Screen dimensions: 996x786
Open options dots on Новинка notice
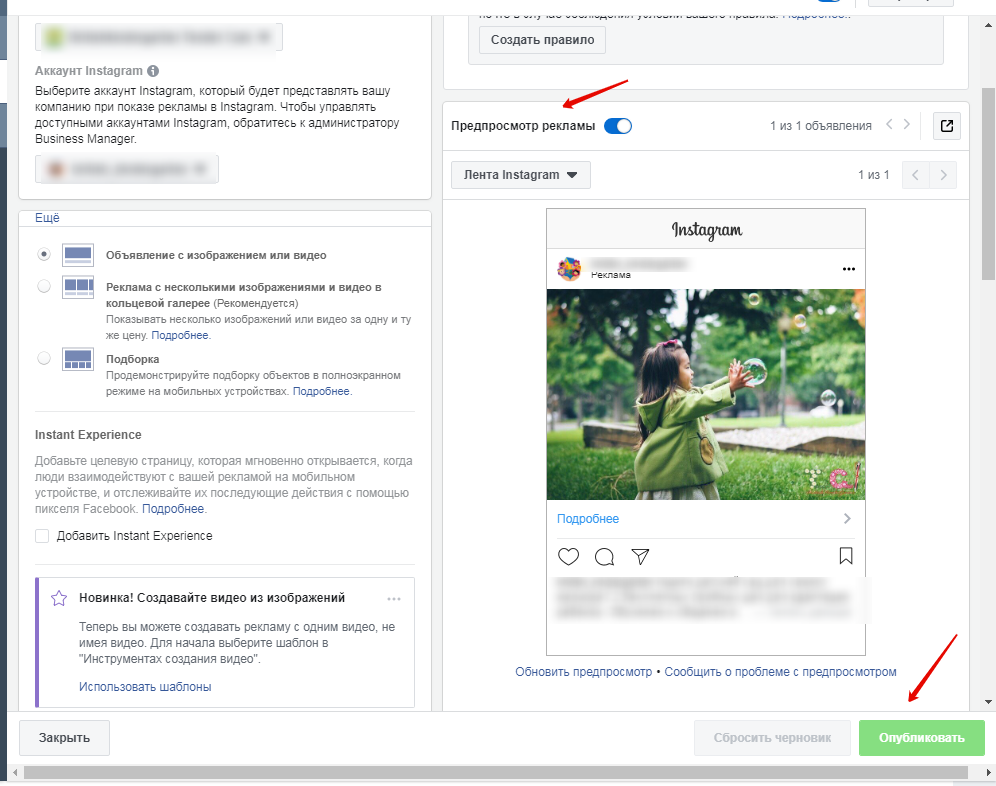[394, 598]
